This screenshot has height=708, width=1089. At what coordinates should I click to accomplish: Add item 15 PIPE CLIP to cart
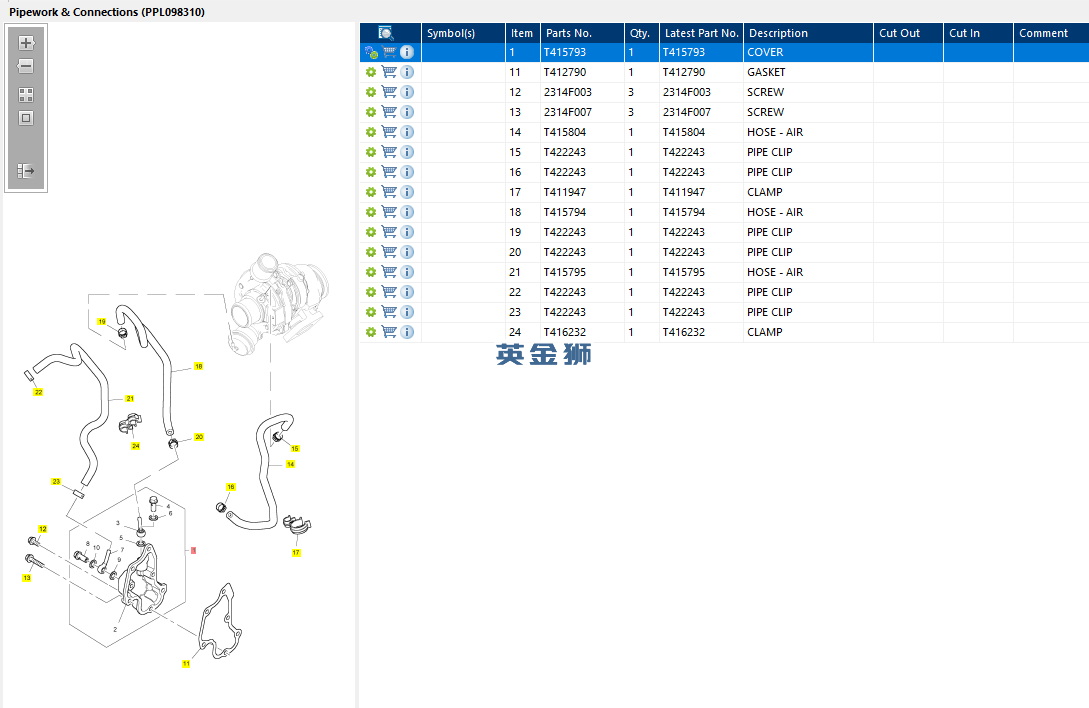point(390,151)
